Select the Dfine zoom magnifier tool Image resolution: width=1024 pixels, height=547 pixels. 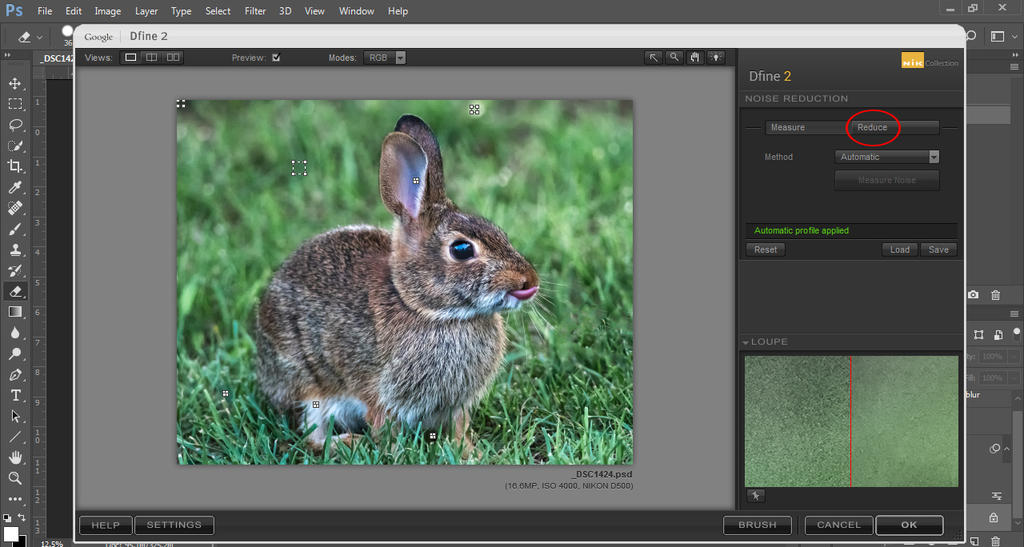coord(675,58)
